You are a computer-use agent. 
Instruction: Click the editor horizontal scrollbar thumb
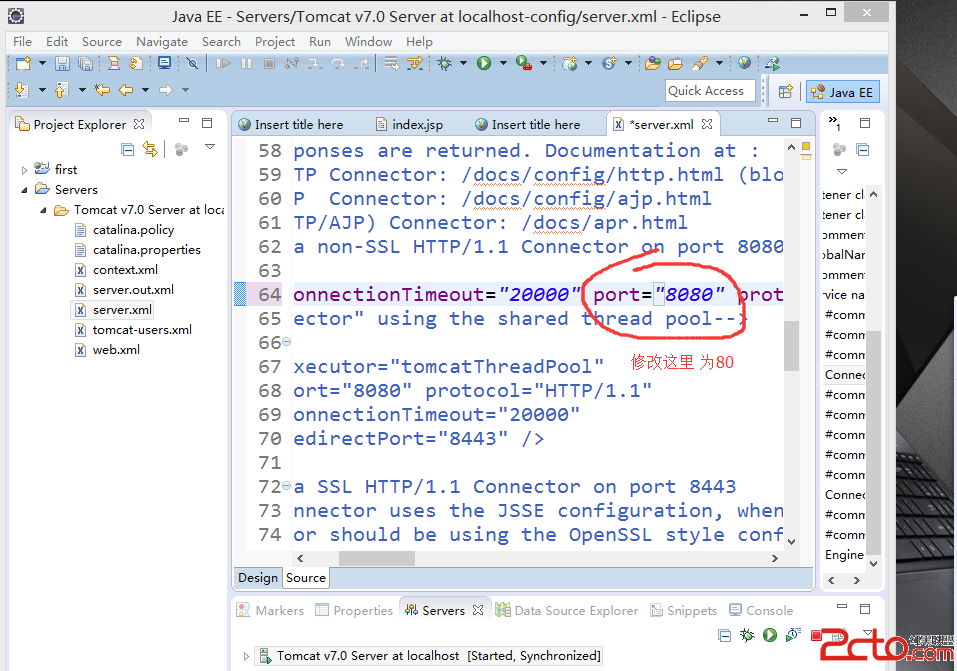pyautogui.click(x=377, y=558)
